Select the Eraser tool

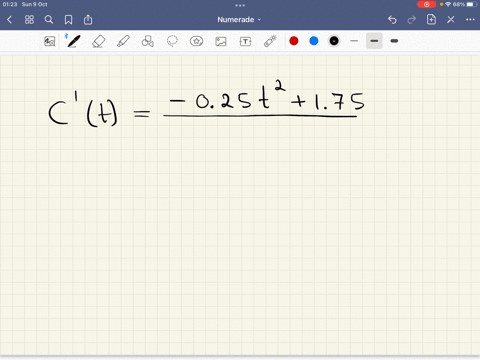pyautogui.click(x=99, y=41)
